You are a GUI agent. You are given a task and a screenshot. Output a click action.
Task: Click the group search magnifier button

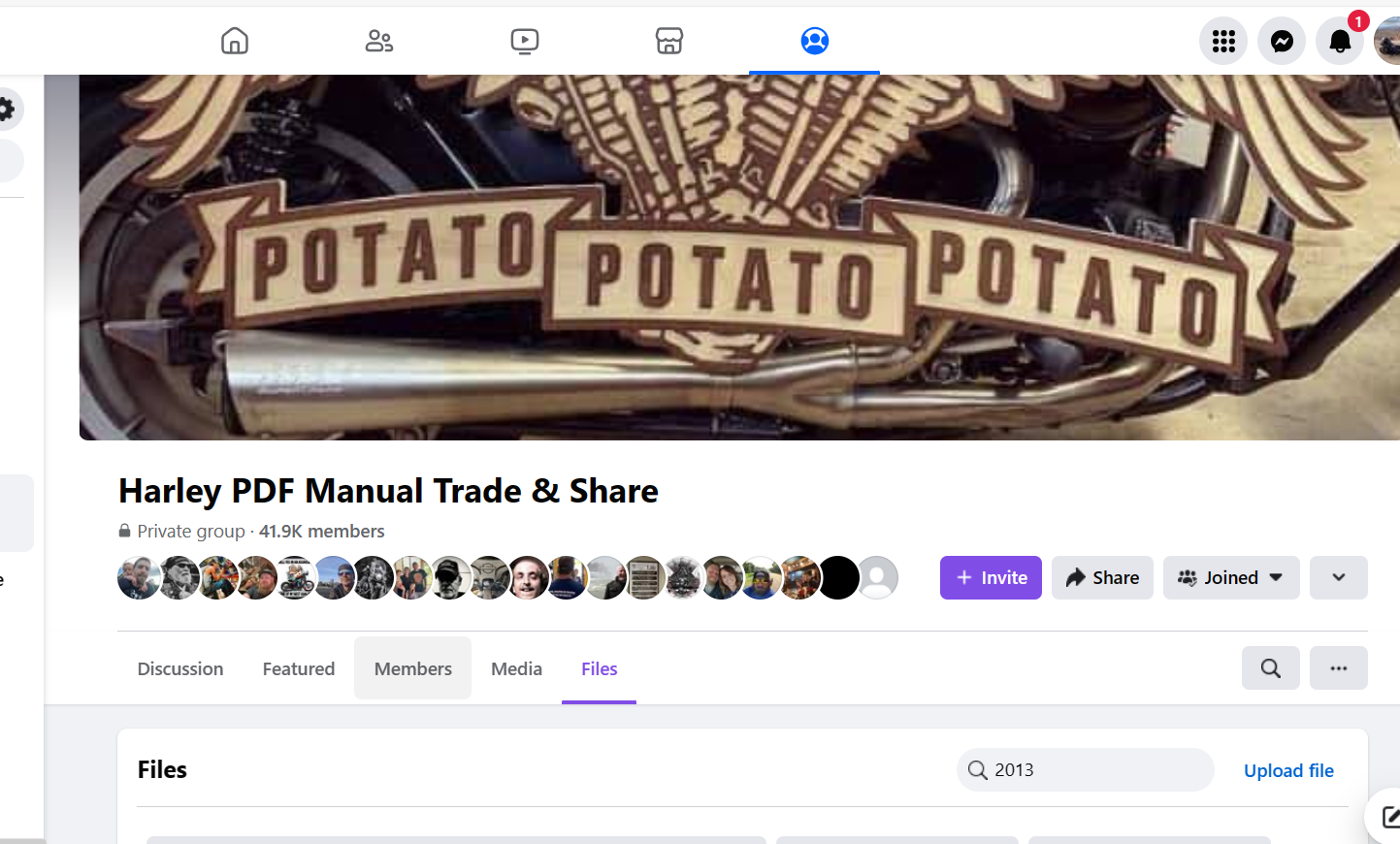(1271, 668)
